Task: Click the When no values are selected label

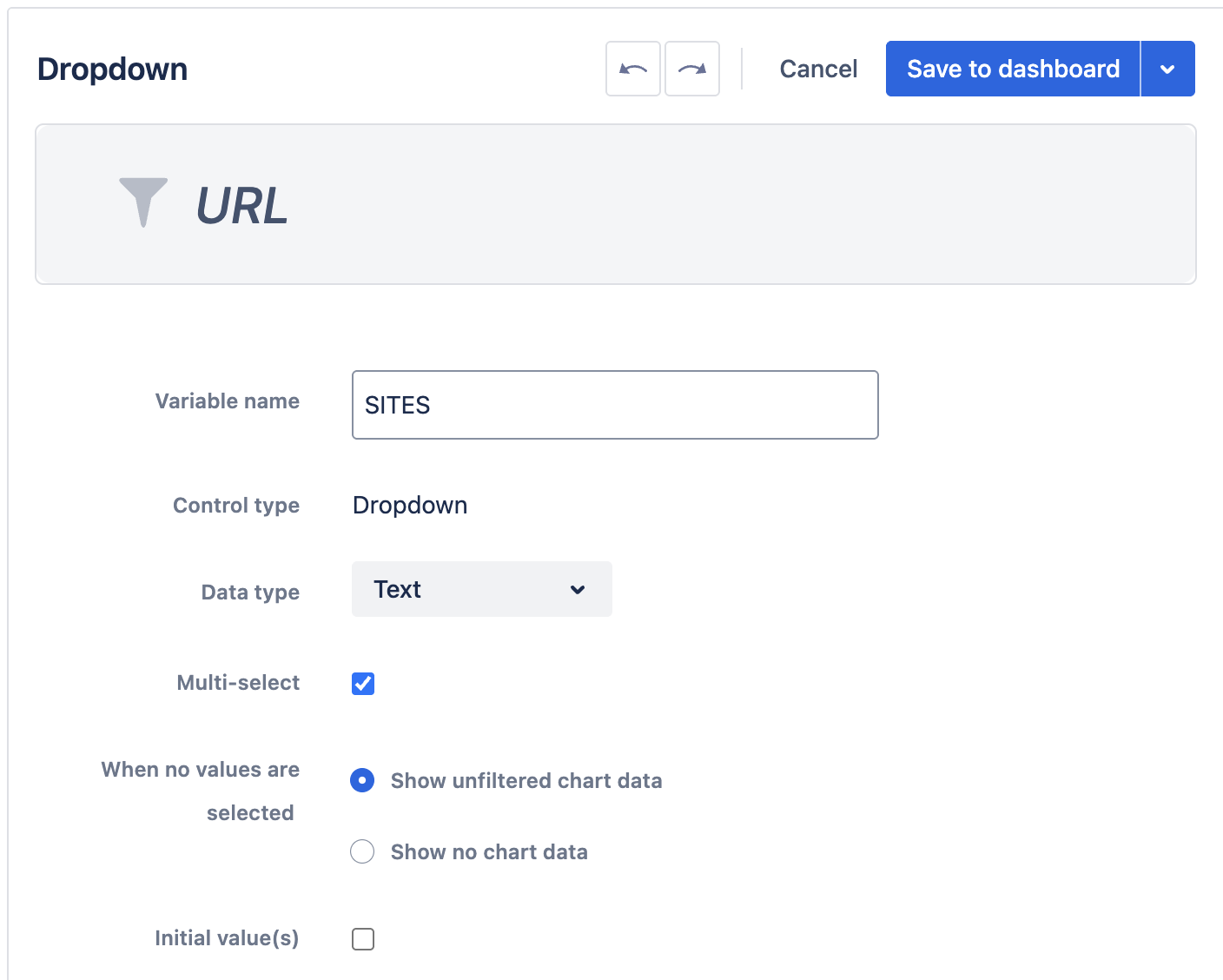Action: click(x=201, y=791)
